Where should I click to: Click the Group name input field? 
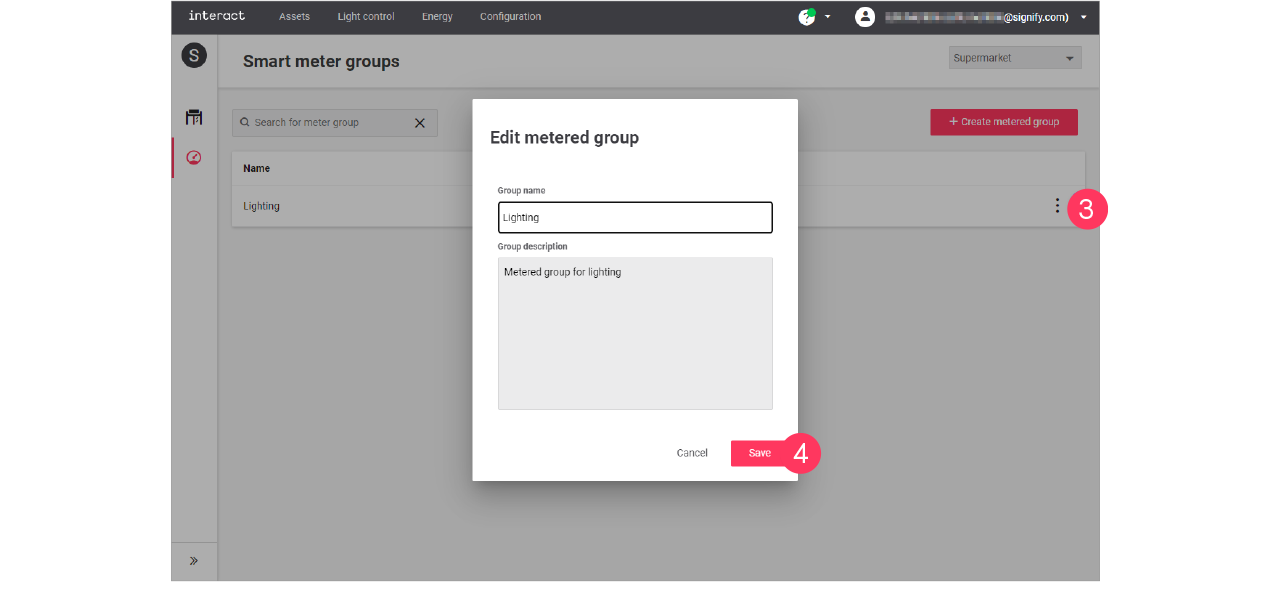point(635,217)
